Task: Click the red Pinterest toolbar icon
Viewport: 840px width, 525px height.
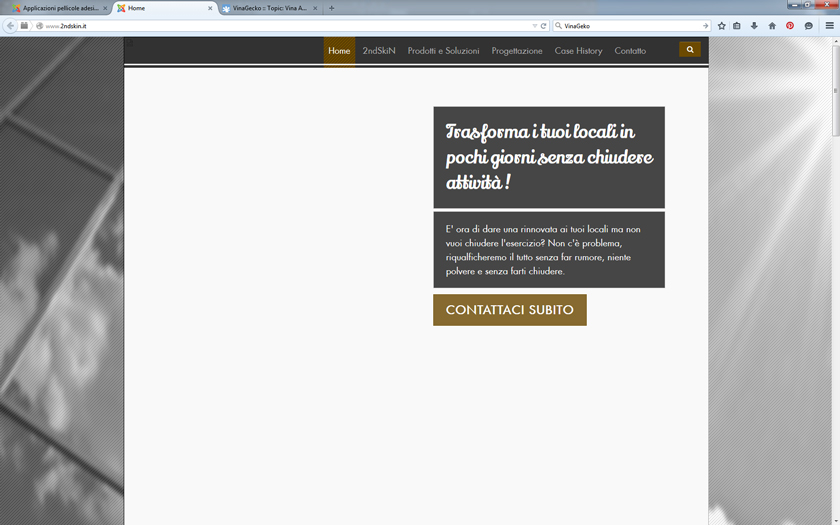Action: [790, 26]
